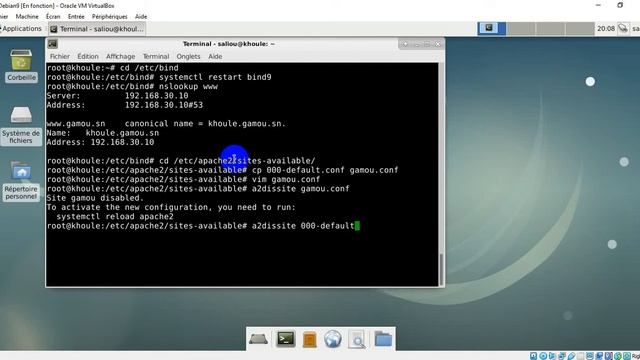Image resolution: width=640 pixels, height=360 pixels.
Task: Click the 20:08 clock in the panel
Action: pos(606,29)
